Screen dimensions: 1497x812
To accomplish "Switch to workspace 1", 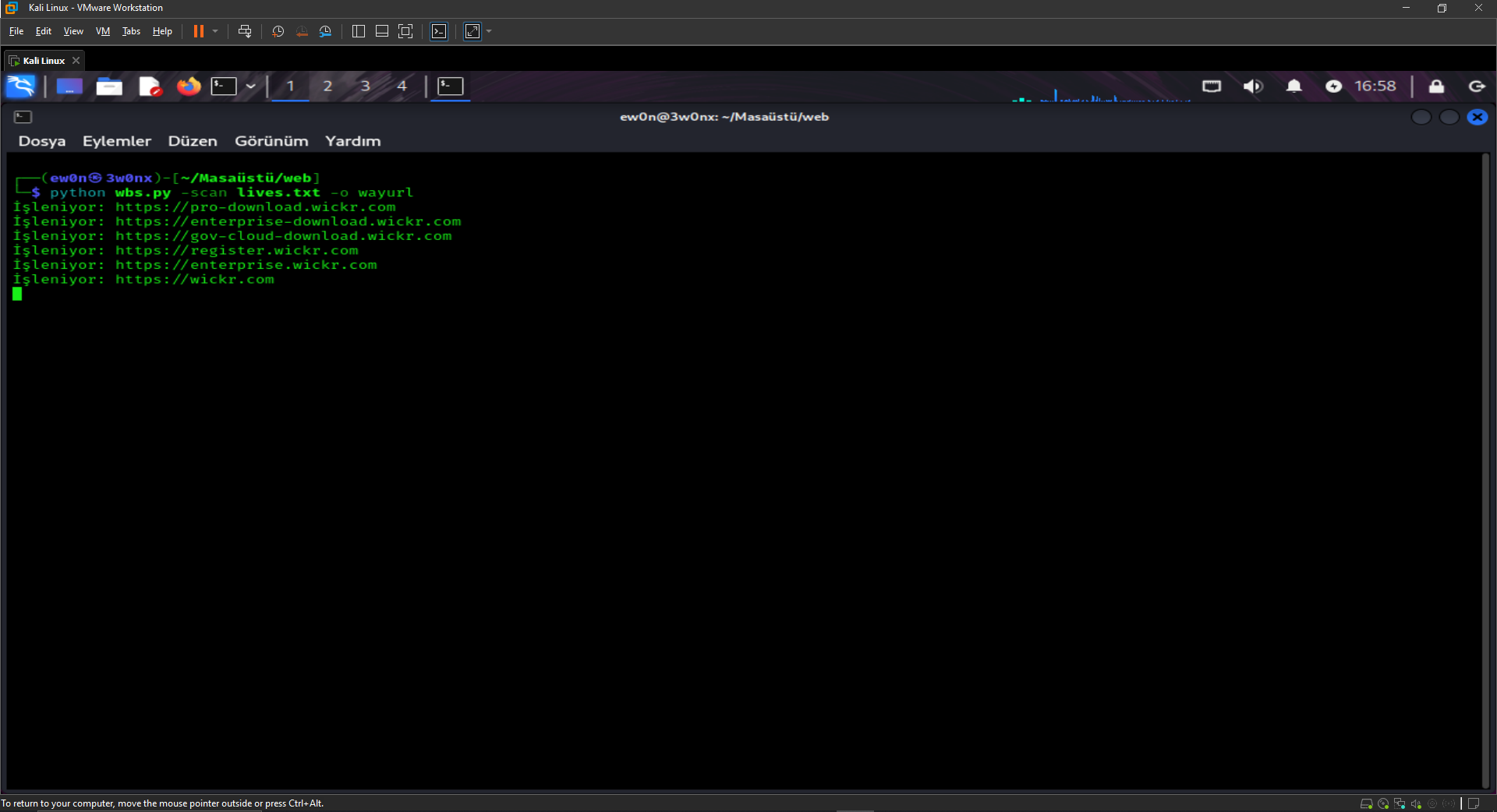I will (x=290, y=86).
